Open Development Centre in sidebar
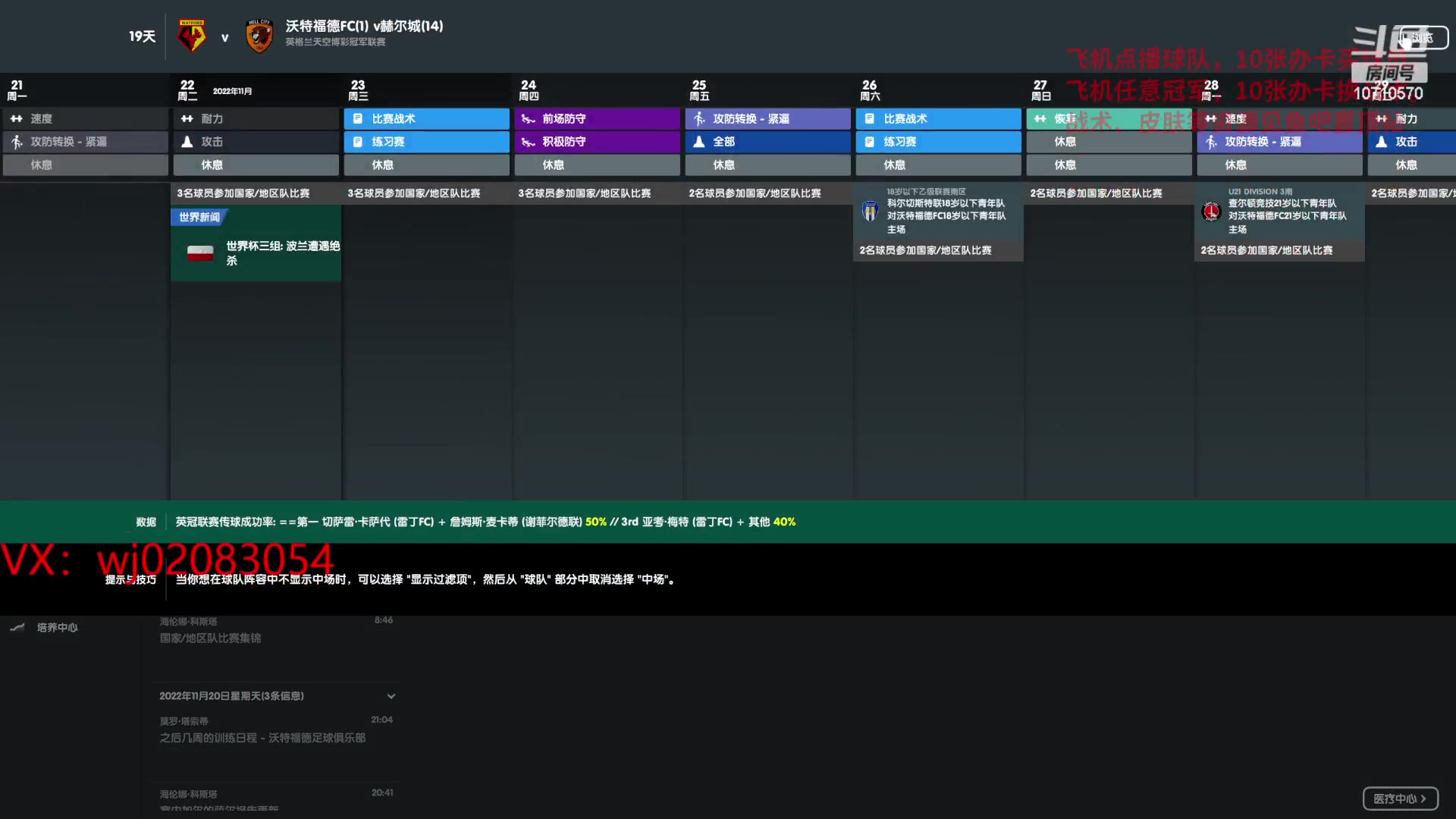The width and height of the screenshot is (1456, 819). click(57, 628)
